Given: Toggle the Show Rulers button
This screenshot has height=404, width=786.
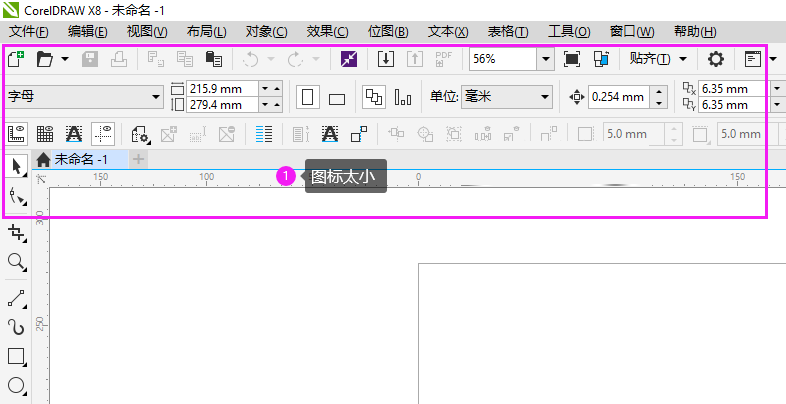Looking at the screenshot, I should 17,134.
